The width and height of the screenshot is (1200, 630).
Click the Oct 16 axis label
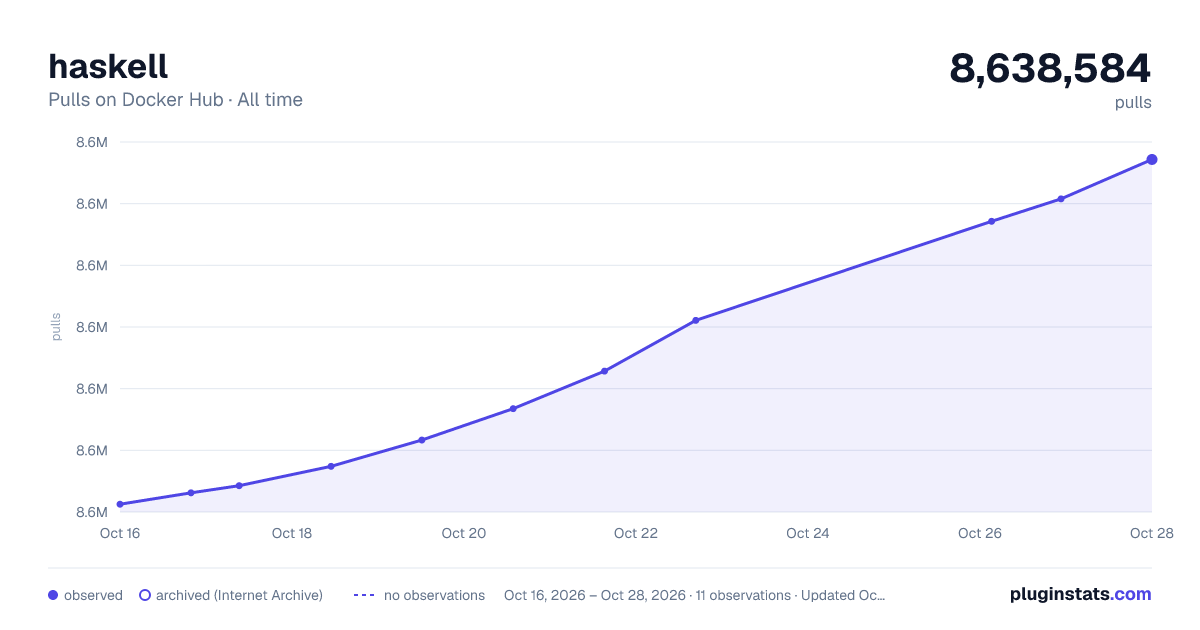(120, 533)
